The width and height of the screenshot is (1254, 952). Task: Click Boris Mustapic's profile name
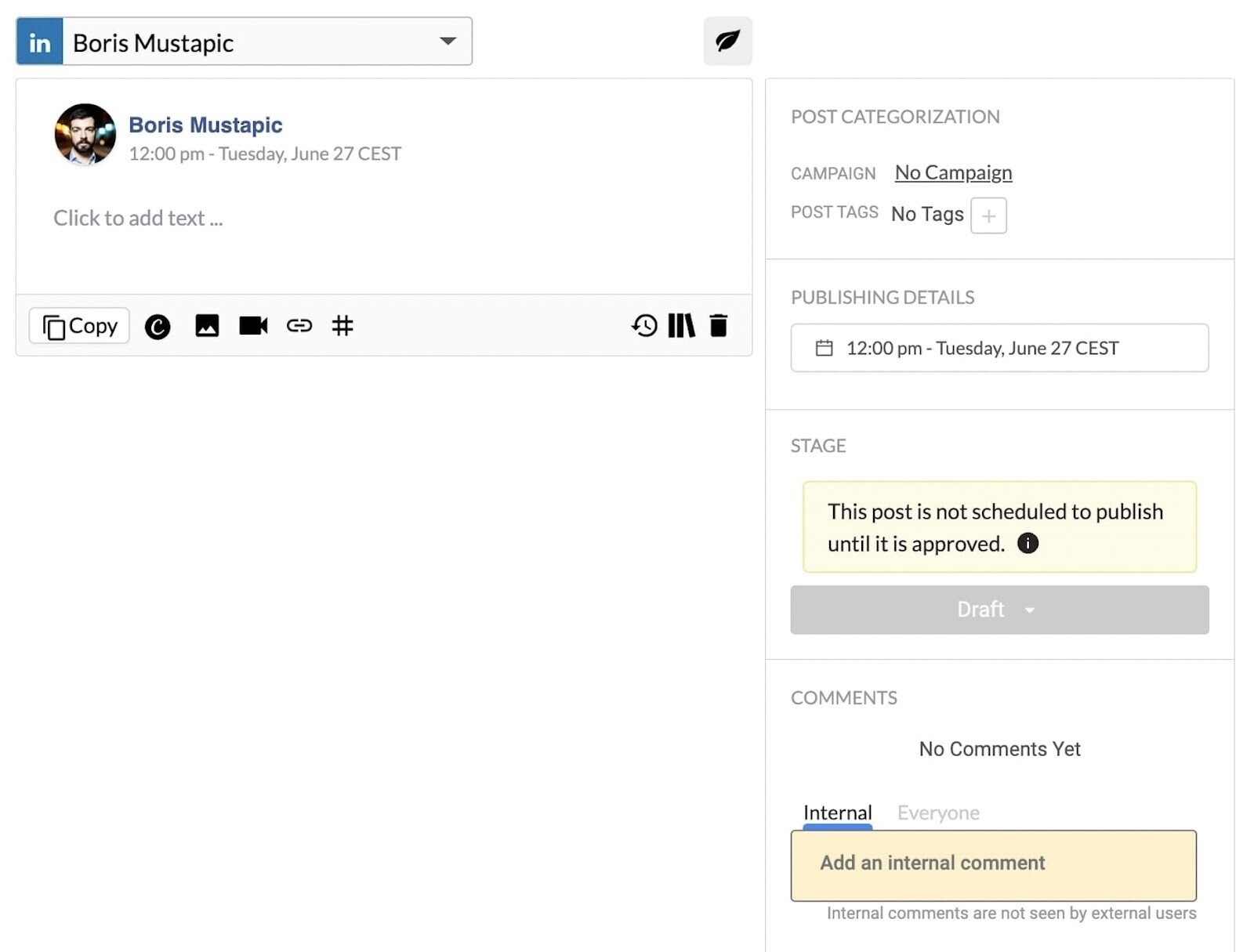[x=205, y=125]
